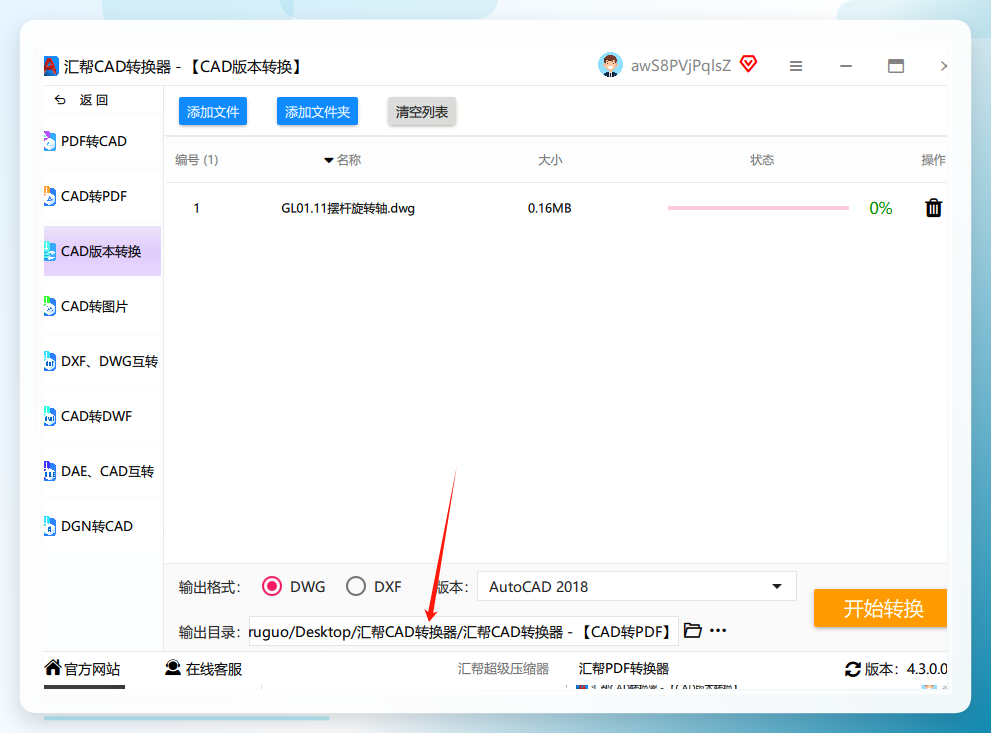Click the CAD转图片 sidebar icon

click(x=49, y=306)
